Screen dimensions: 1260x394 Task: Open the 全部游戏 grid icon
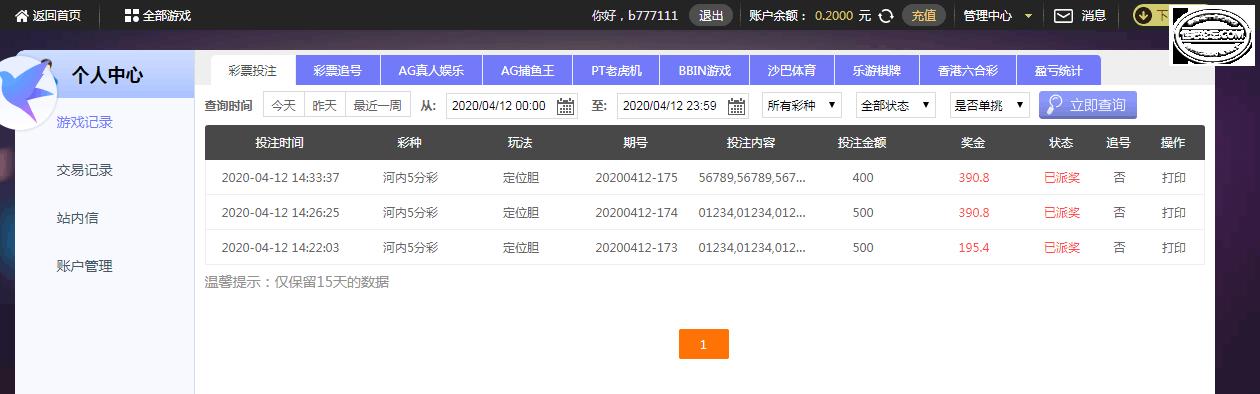pos(131,16)
